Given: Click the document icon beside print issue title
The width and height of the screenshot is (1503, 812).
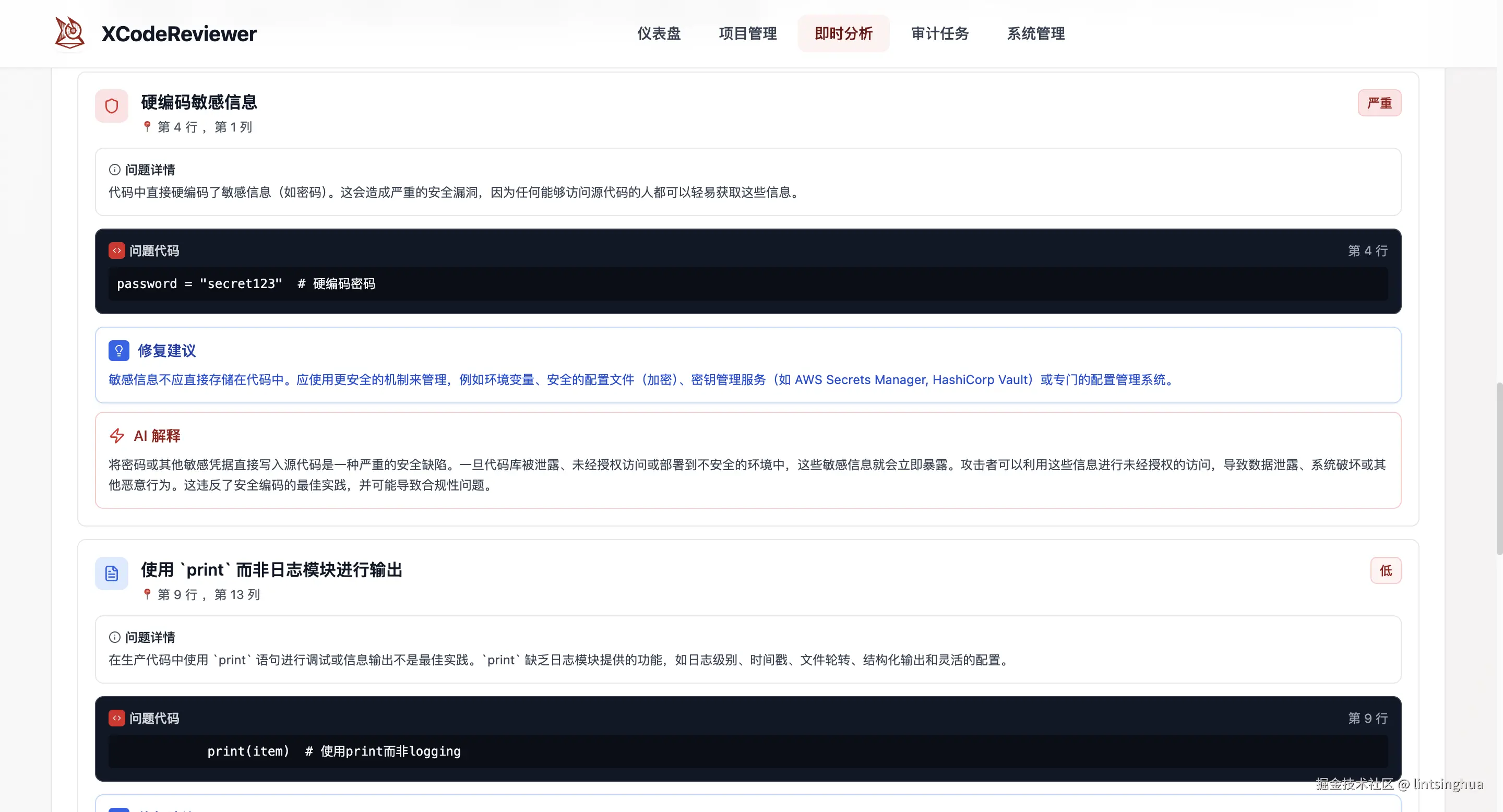Looking at the screenshot, I should pyautogui.click(x=111, y=574).
